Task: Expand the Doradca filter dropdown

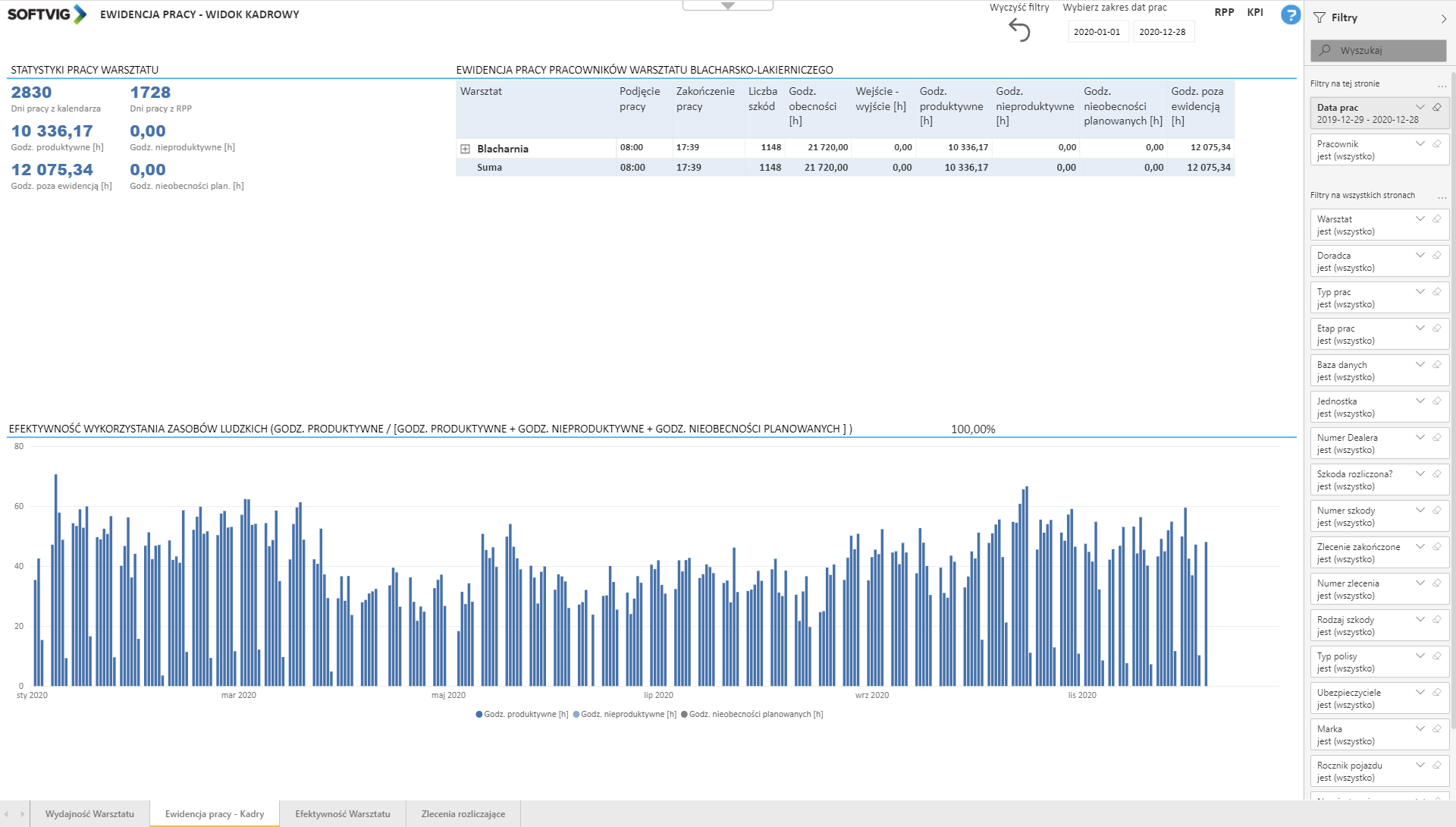Action: (1420, 255)
